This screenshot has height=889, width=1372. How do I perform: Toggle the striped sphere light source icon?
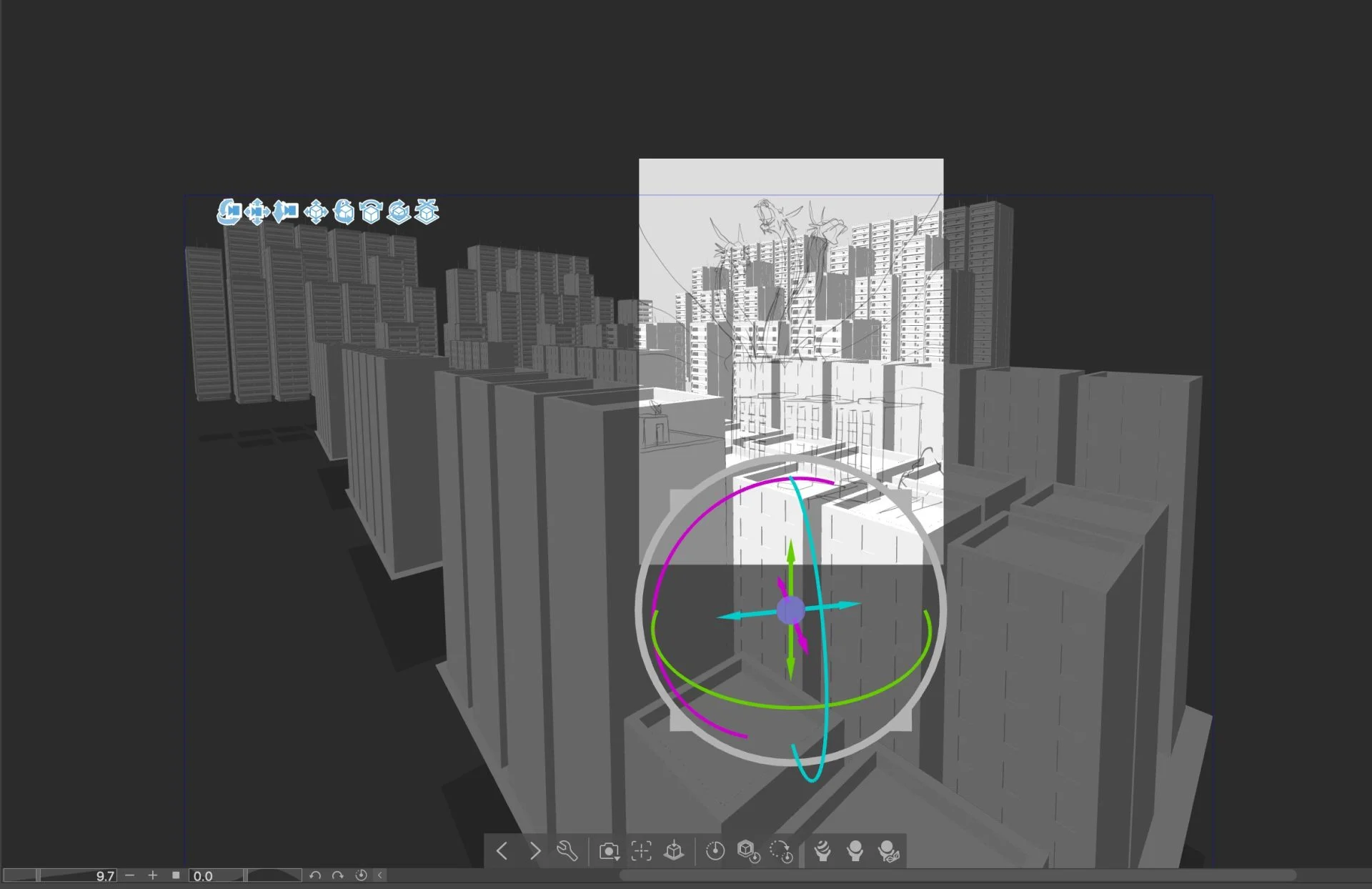(822, 851)
